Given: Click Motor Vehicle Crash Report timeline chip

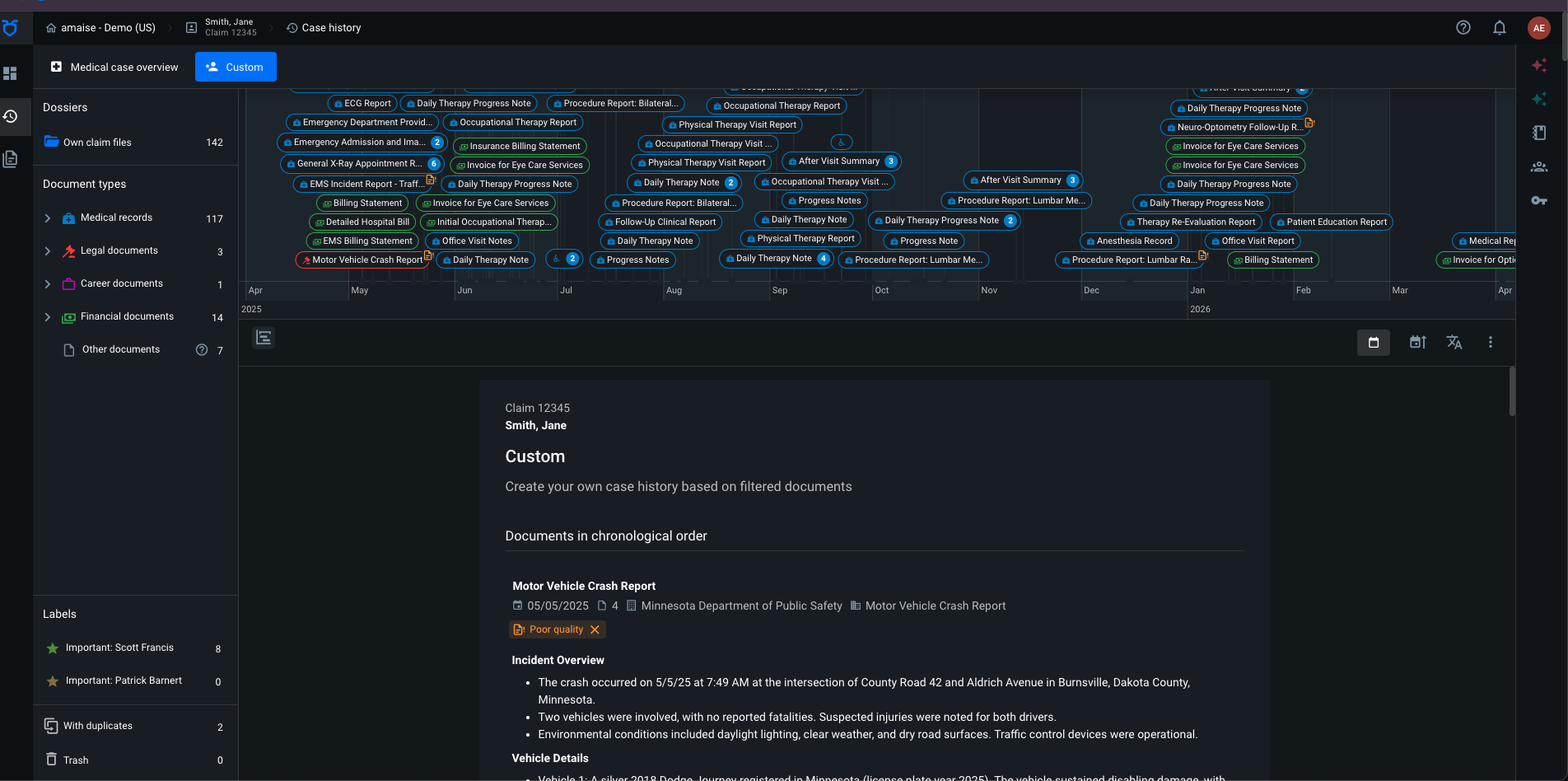Looking at the screenshot, I should 362,260.
